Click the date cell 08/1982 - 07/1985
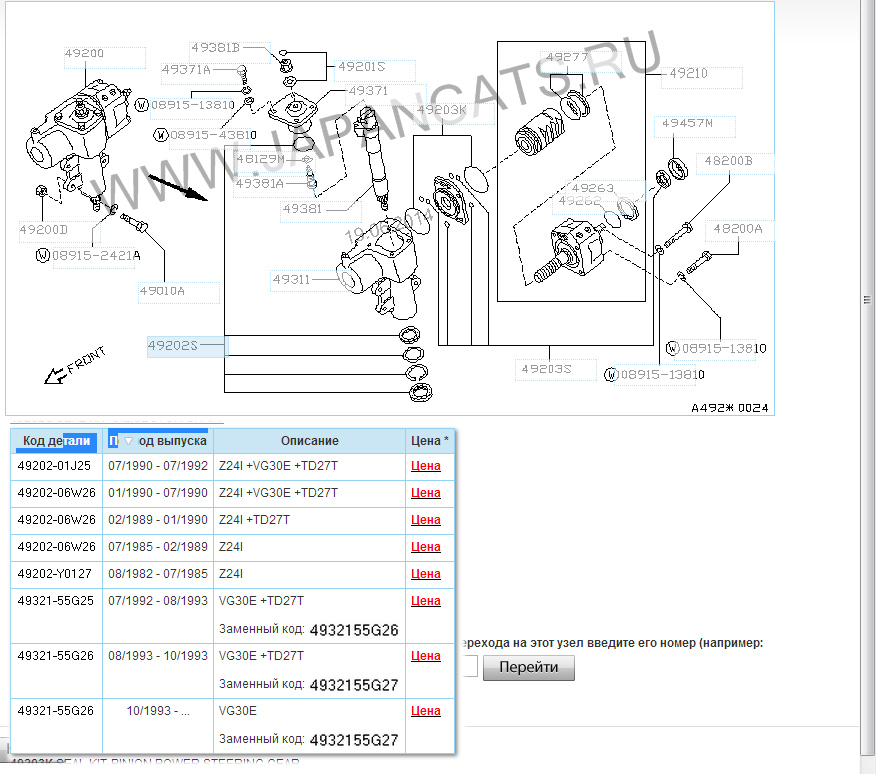The width and height of the screenshot is (876, 774). tap(158, 574)
